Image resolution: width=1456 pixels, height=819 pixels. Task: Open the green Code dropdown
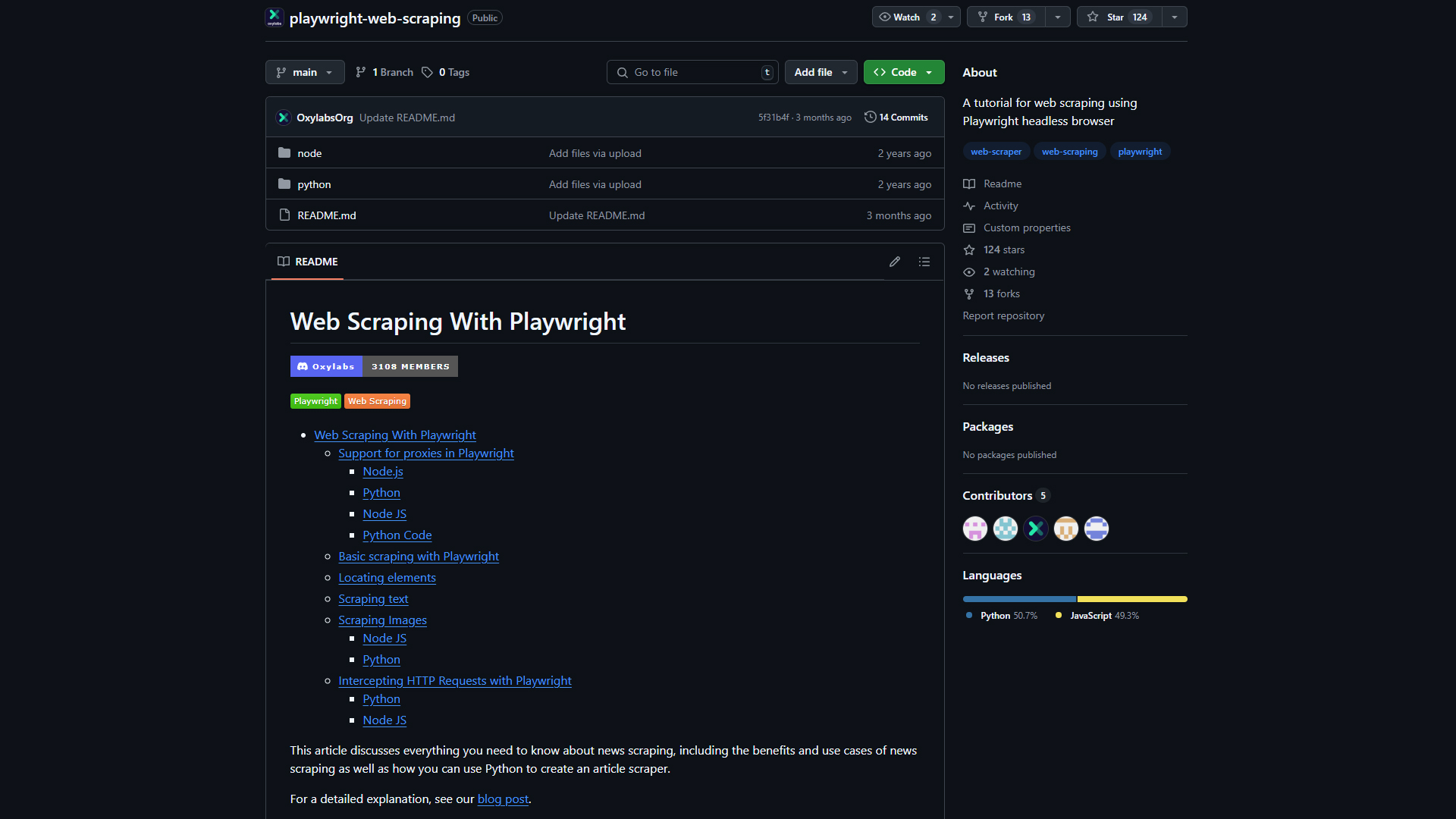pyautogui.click(x=904, y=72)
